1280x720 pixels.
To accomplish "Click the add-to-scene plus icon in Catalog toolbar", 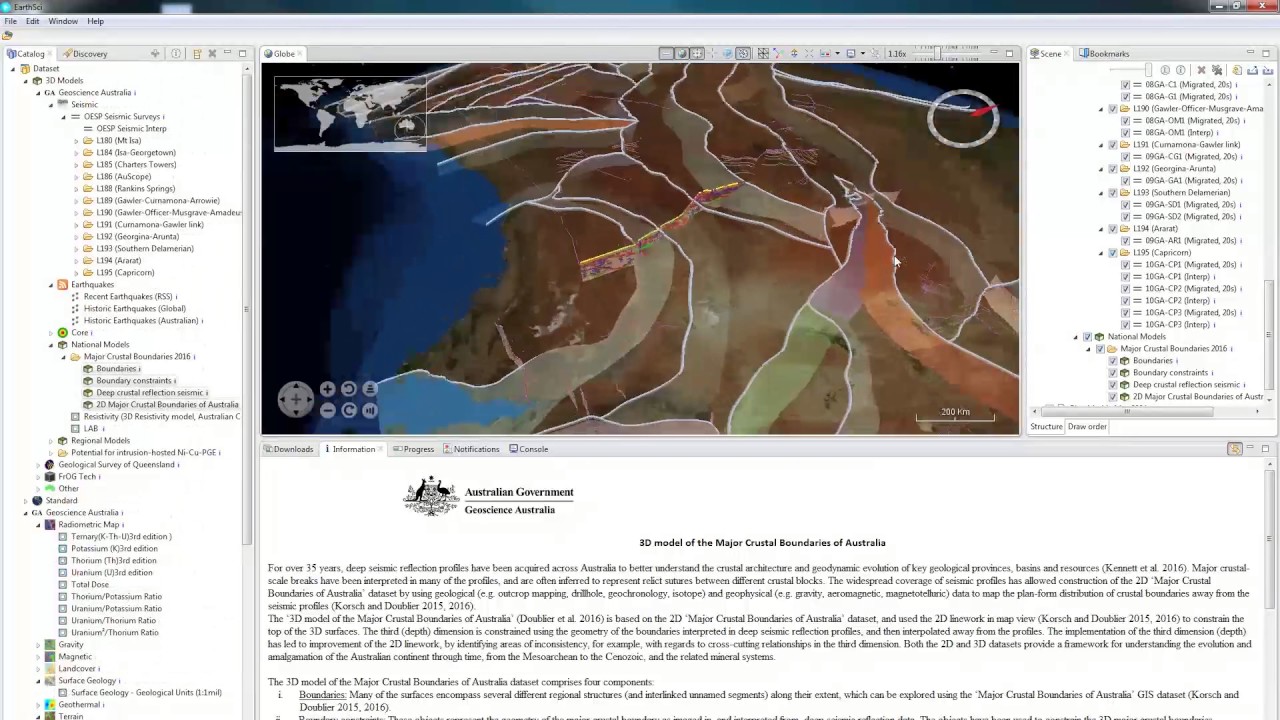I will [155, 53].
